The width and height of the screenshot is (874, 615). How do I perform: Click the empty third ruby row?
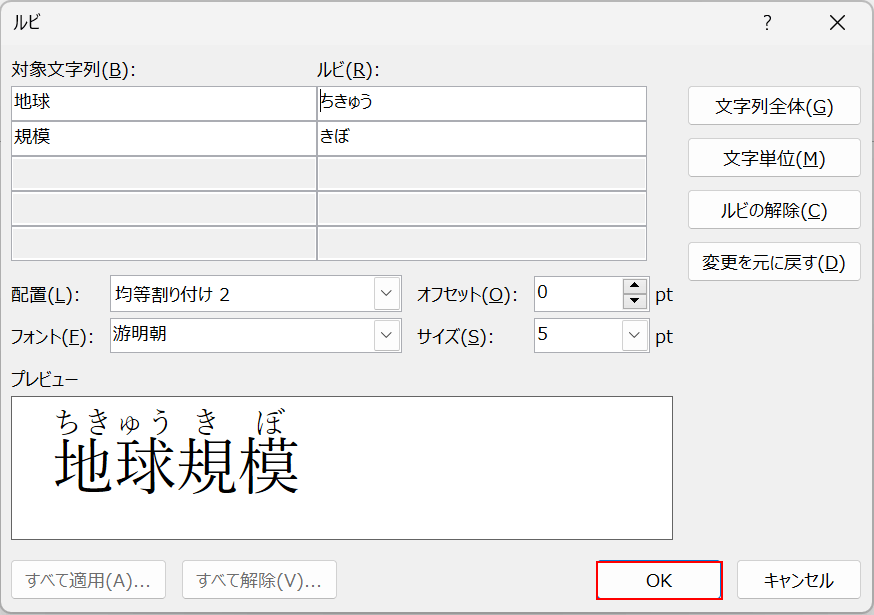(481, 173)
